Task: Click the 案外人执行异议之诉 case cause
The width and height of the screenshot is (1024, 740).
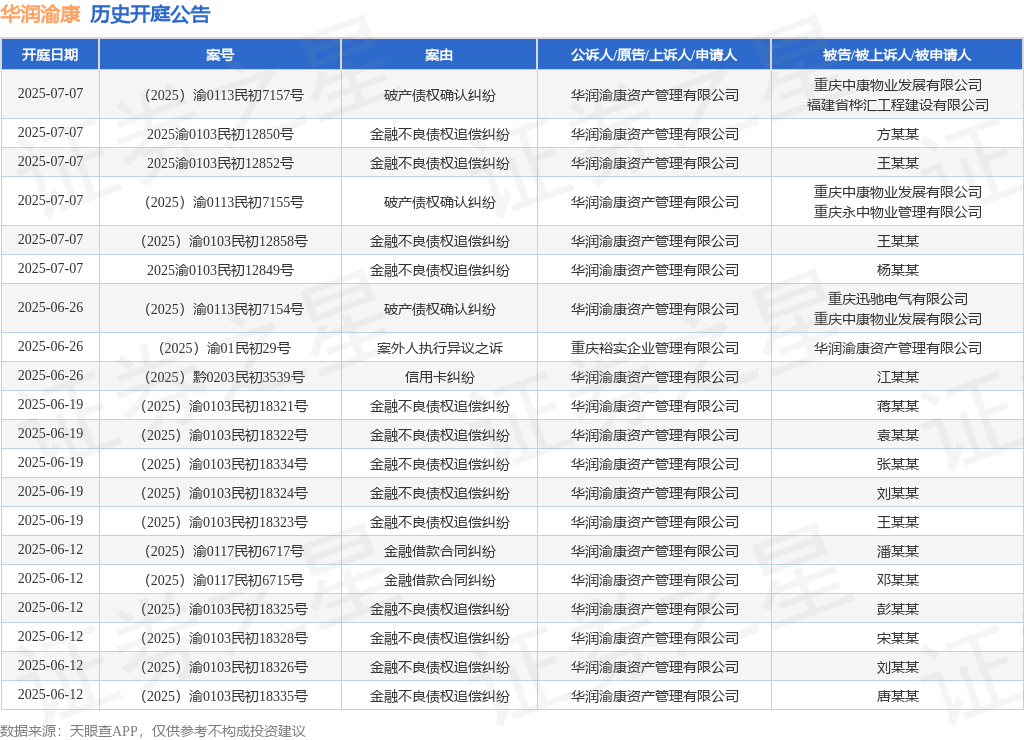Action: (440, 349)
